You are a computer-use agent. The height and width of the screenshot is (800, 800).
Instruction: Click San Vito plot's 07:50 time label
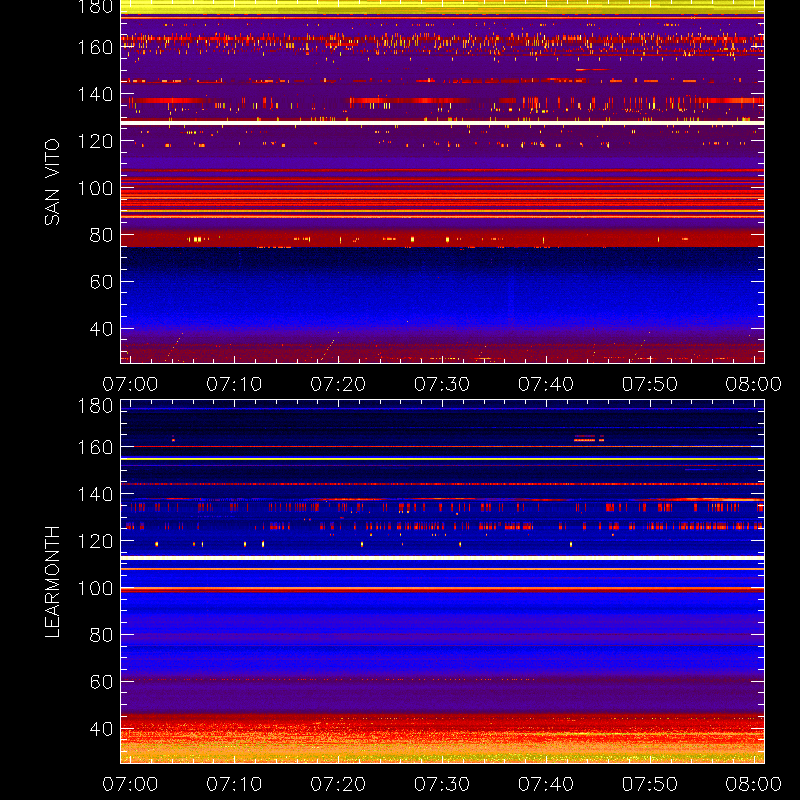(650, 384)
